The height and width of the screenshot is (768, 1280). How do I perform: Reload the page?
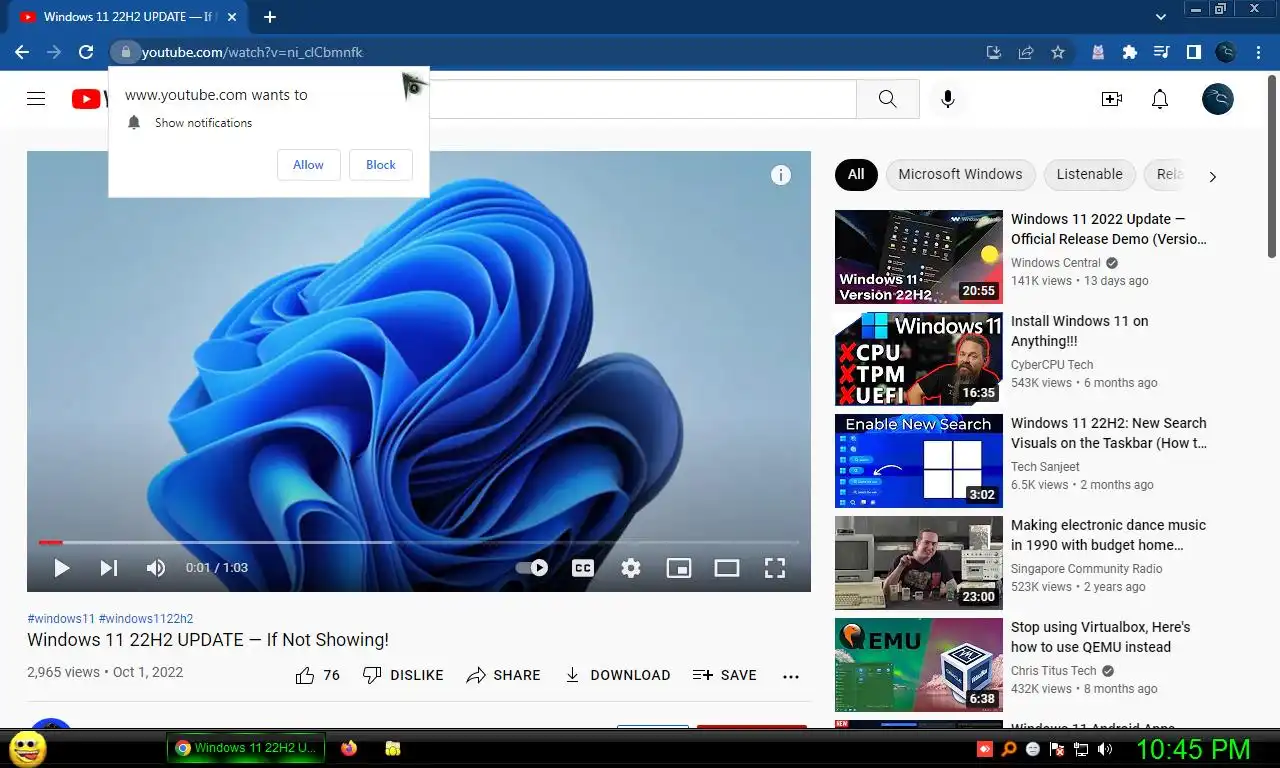click(x=86, y=52)
